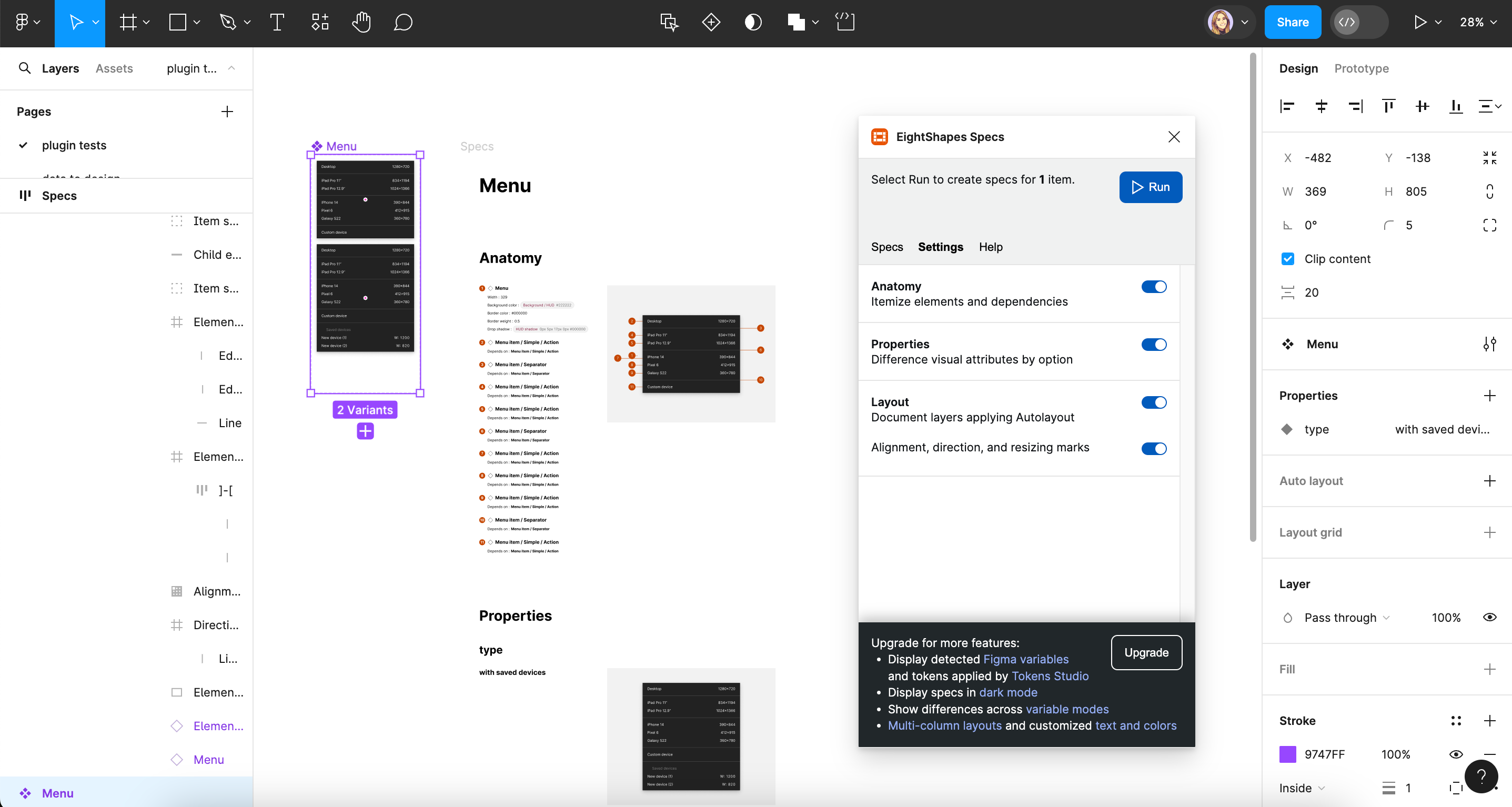
Task: Turn off the Properties toggle
Action: (x=1153, y=345)
